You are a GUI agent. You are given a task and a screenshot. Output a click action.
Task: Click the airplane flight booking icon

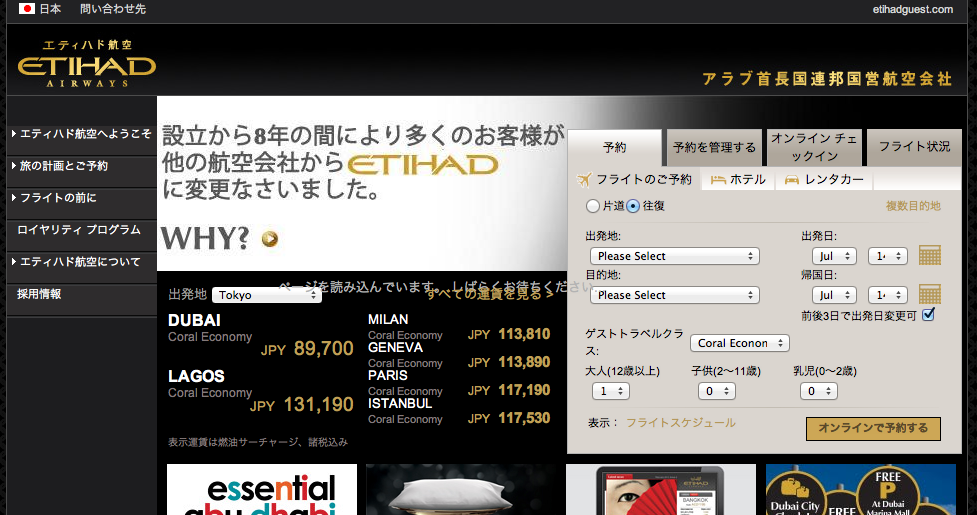click(x=584, y=180)
